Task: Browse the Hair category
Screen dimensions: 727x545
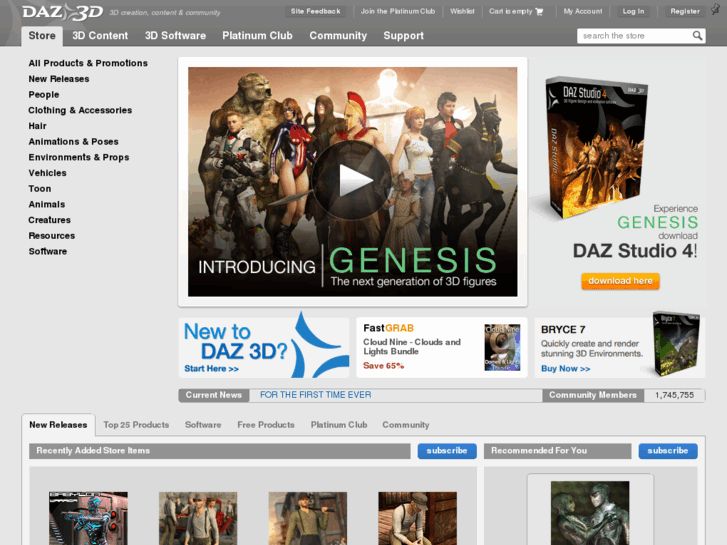Action: (x=38, y=126)
